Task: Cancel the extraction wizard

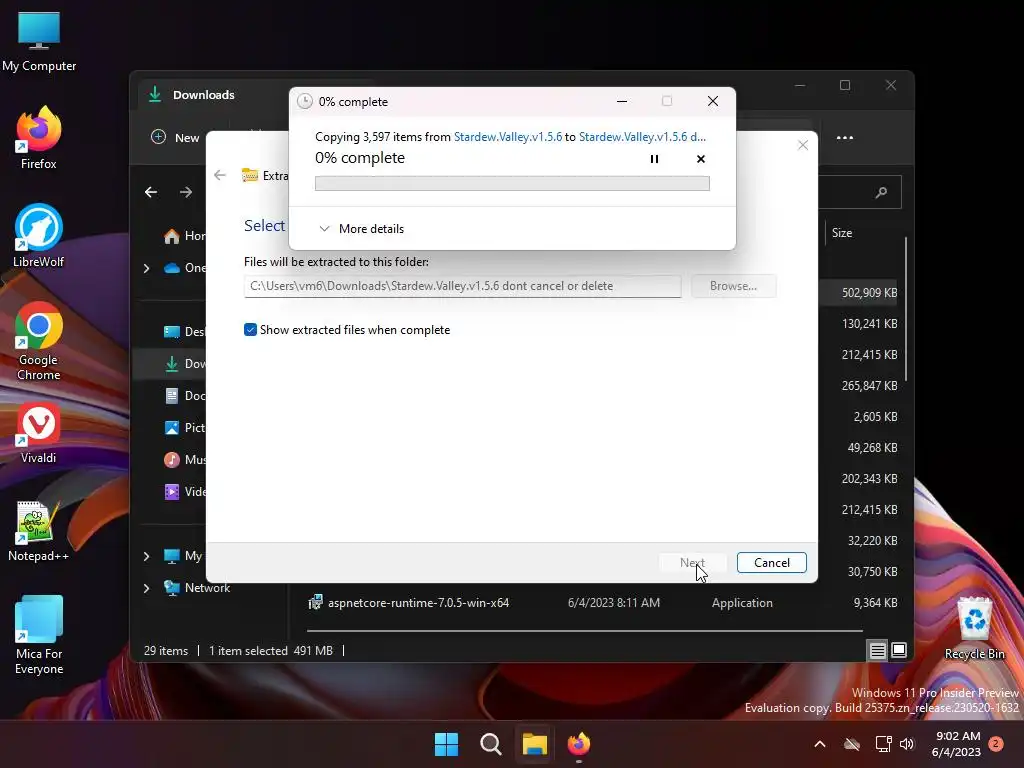Action: tap(771, 562)
